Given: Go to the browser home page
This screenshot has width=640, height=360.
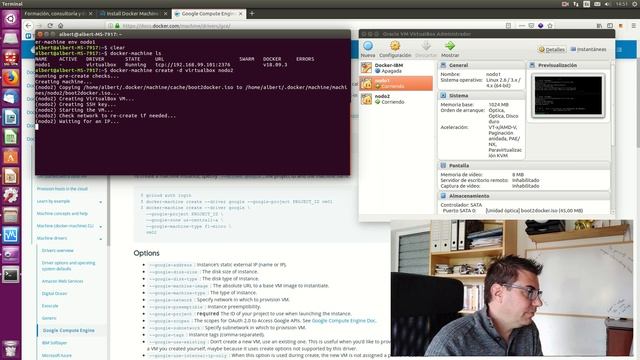Looking at the screenshot, I should 60,25.
